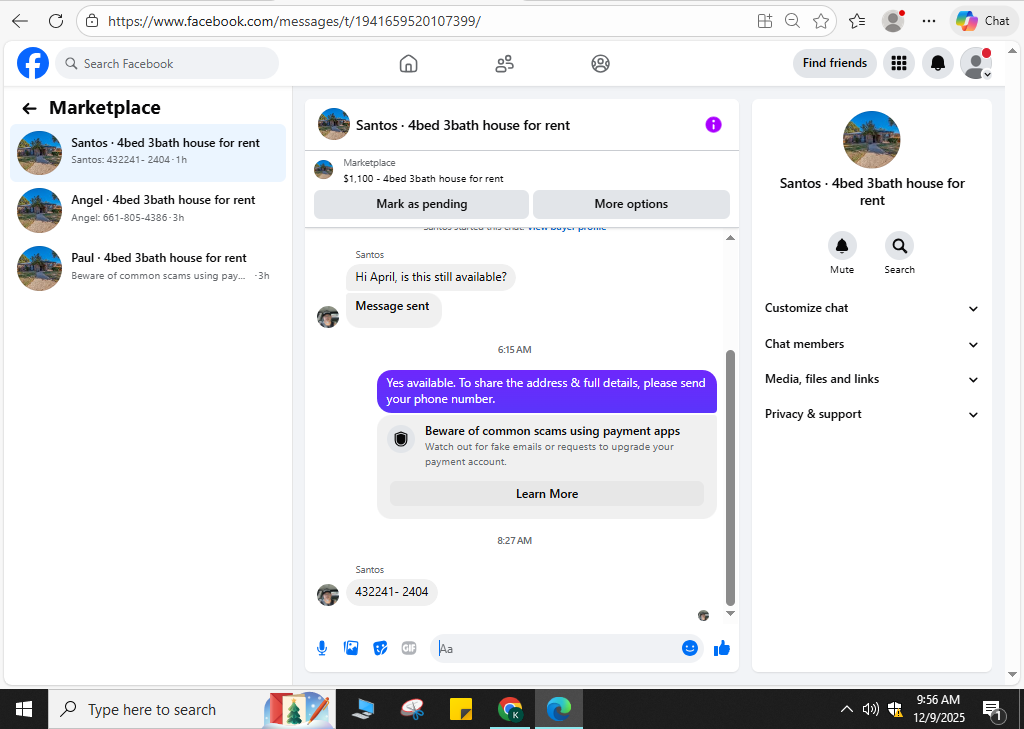This screenshot has width=1024, height=729.
Task: Open taskbar volume speaker icon
Action: (x=870, y=709)
